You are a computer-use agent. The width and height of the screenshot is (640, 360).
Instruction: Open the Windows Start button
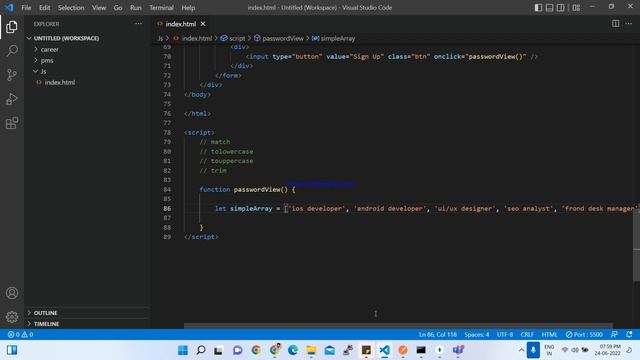click(182, 350)
